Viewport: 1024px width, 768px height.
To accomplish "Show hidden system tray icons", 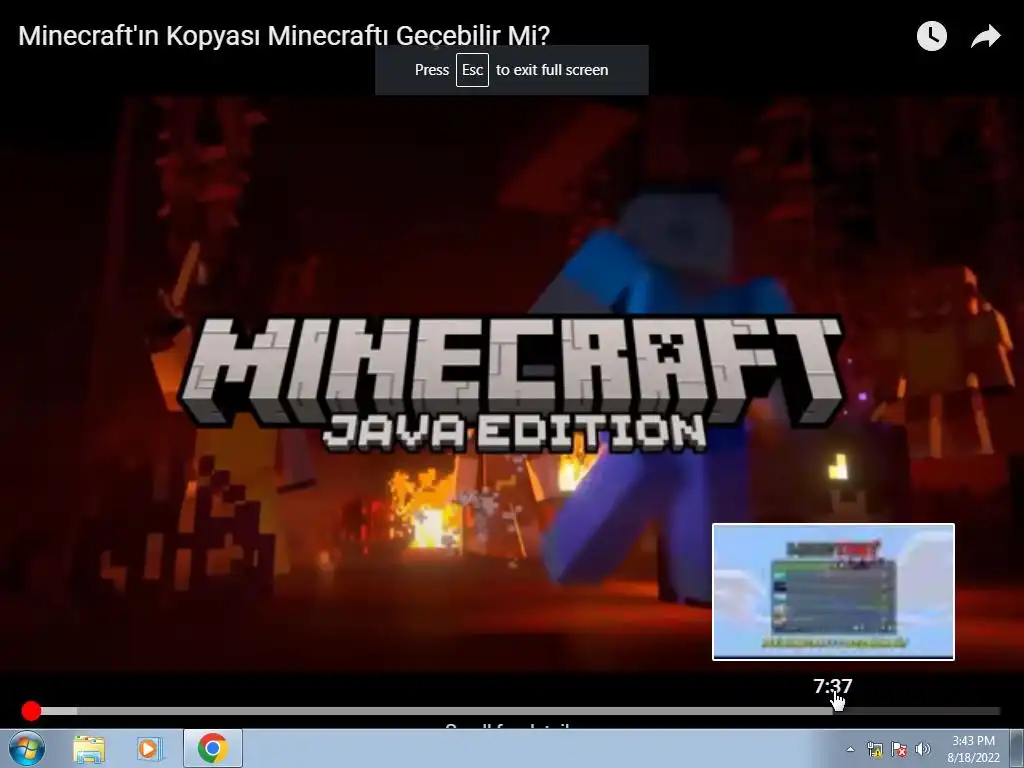I will 850,749.
